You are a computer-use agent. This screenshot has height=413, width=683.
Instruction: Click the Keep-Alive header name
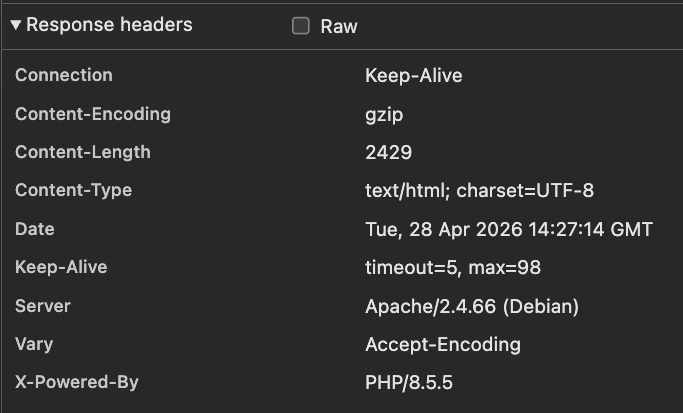coord(61,267)
